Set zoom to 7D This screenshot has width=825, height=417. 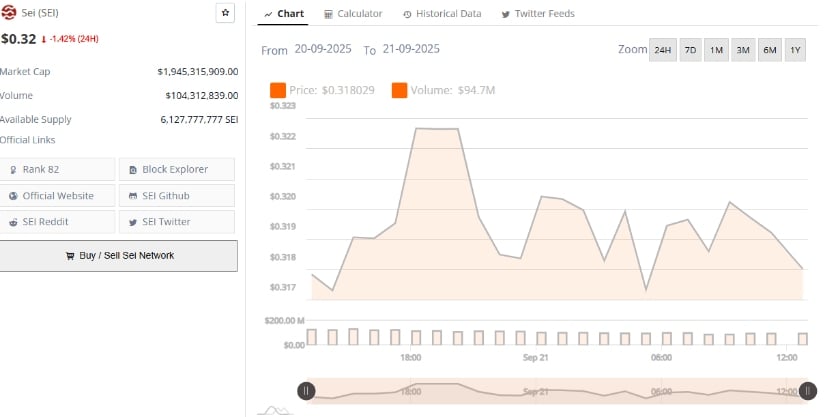pos(690,50)
